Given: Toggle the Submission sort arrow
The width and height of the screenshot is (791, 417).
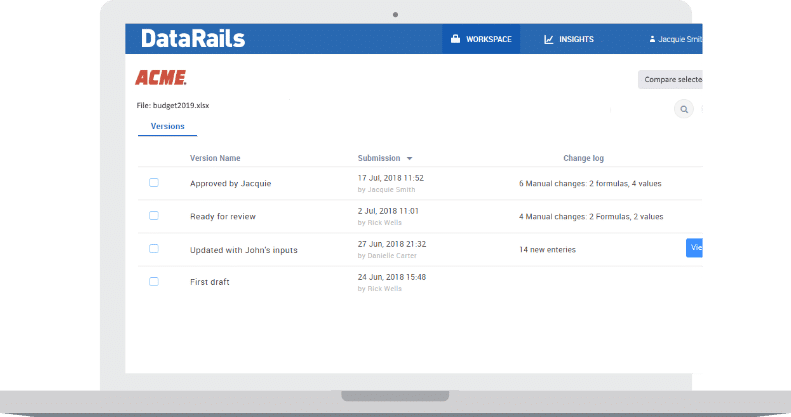Looking at the screenshot, I should coord(409,158).
